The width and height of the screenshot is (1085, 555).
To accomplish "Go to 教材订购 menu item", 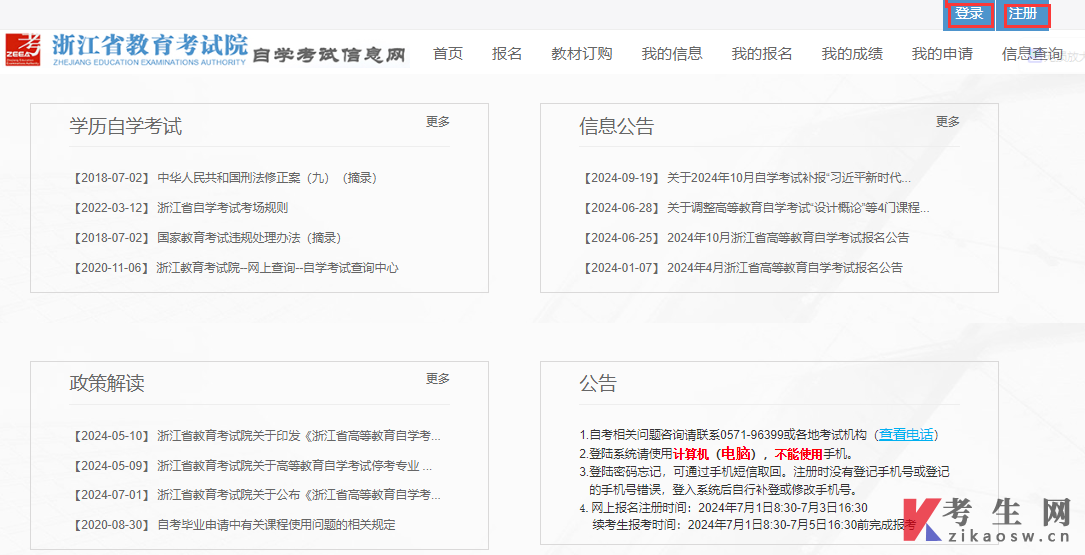I will pos(581,54).
